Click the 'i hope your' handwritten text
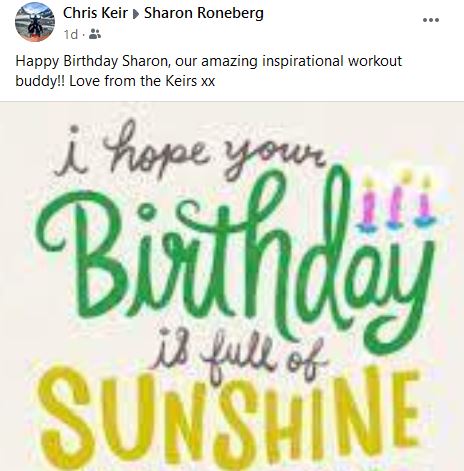Image resolution: width=464 pixels, height=471 pixels. tap(190, 152)
